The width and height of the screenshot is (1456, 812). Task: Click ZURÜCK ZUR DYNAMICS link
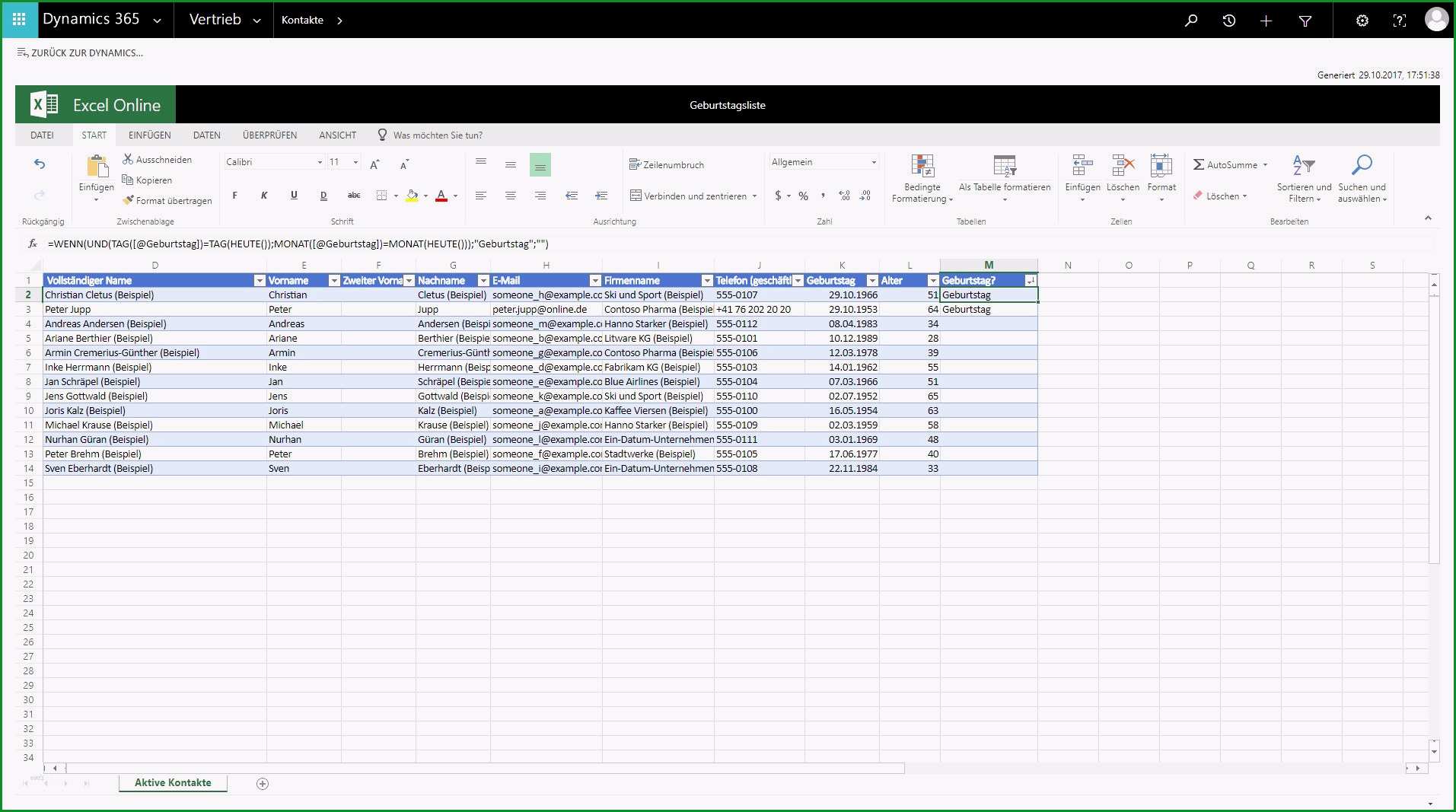coord(80,53)
